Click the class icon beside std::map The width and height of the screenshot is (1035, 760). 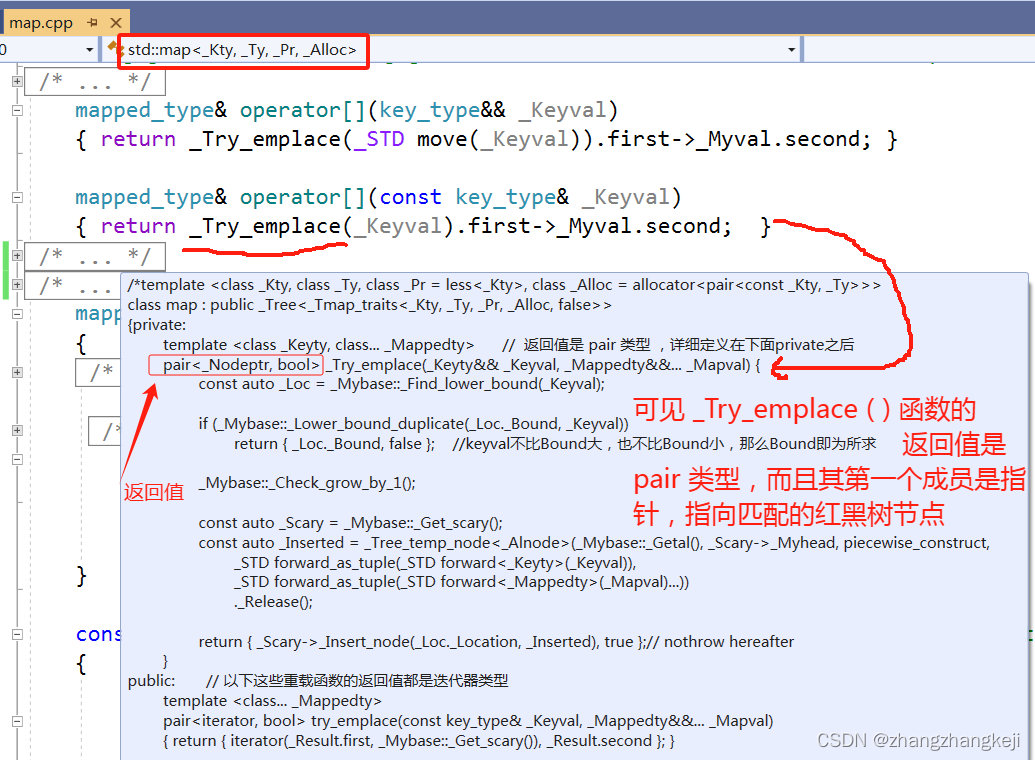[x=116, y=48]
